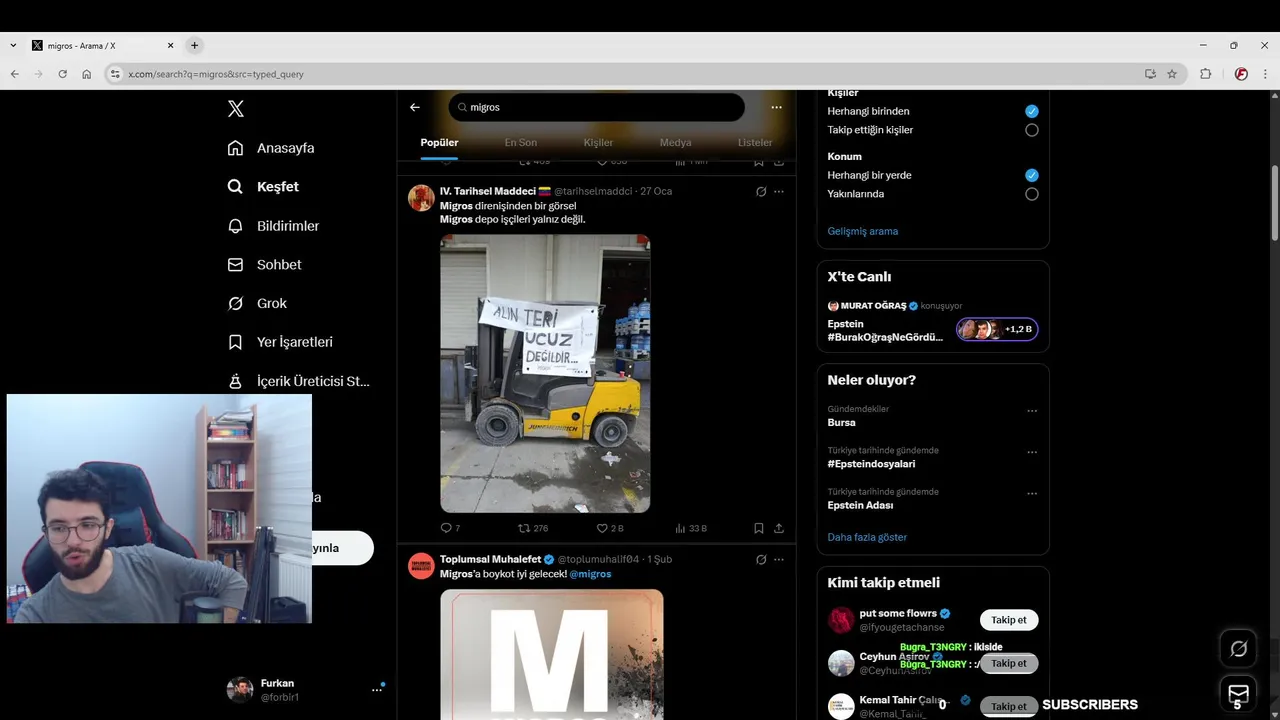View analytics showing 33 B views

point(691,528)
